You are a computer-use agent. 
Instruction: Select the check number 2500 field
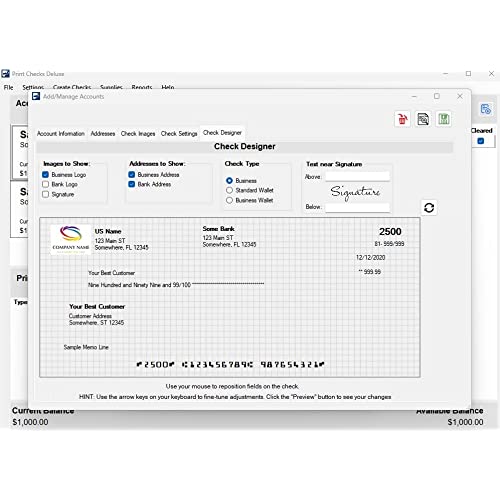[390, 232]
